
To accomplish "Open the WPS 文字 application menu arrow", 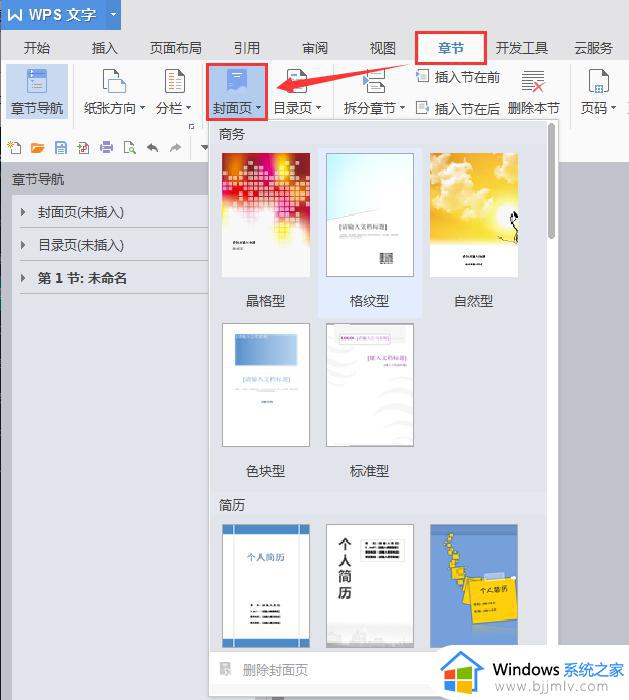I will pyautogui.click(x=113, y=14).
